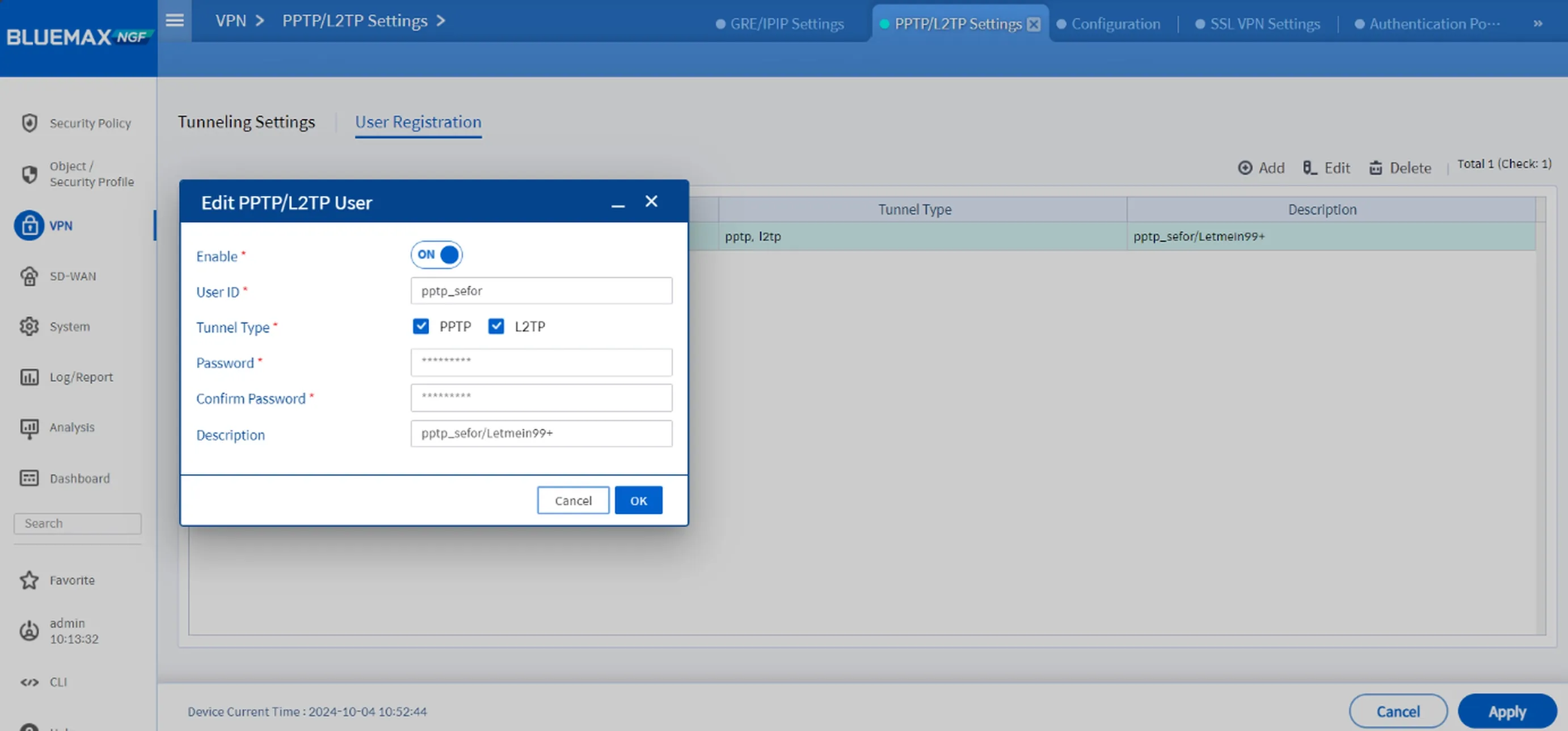Image resolution: width=1568 pixels, height=731 pixels.
Task: Click the bottom Cancel button
Action: point(1398,711)
